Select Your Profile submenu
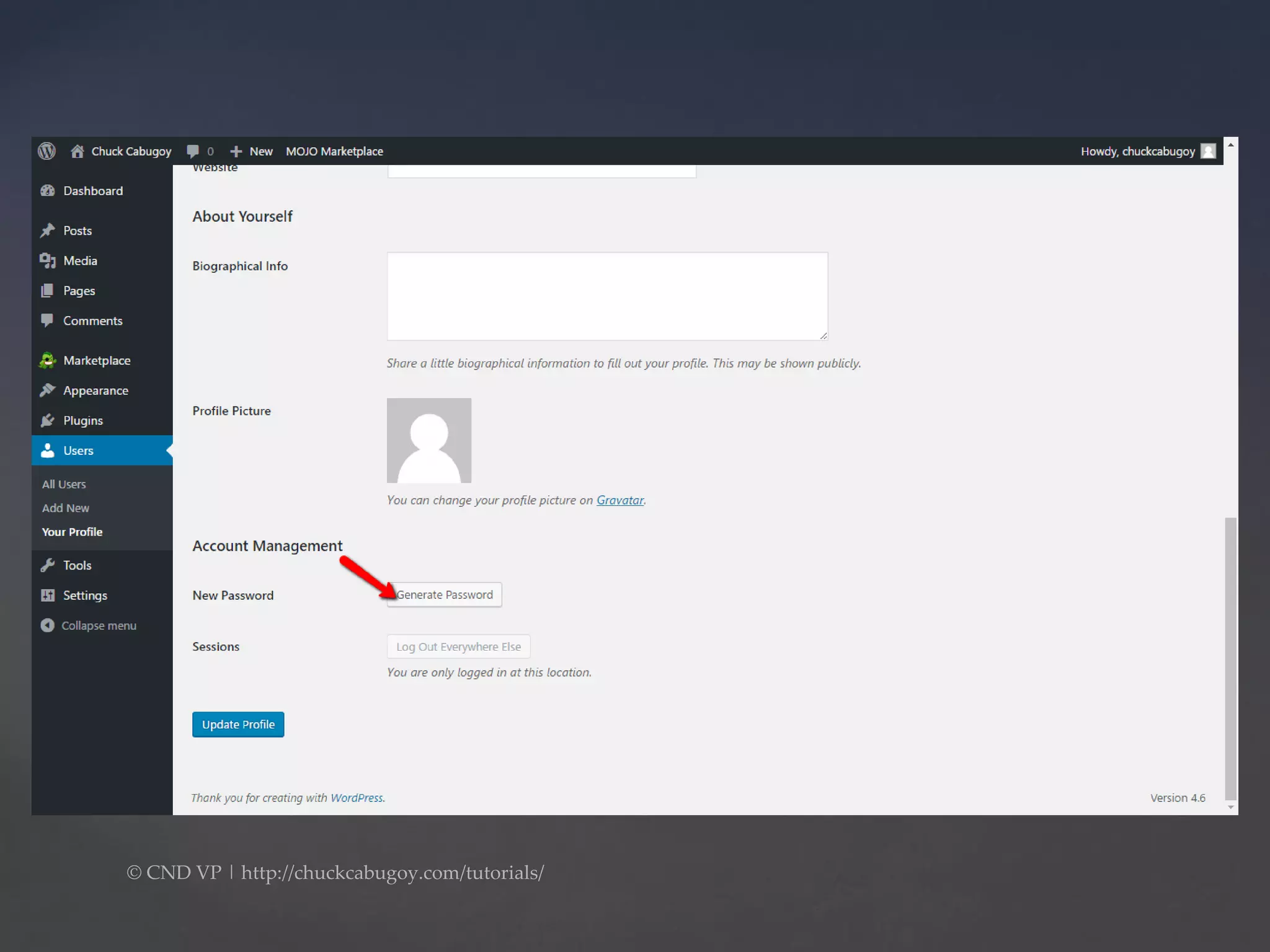1270x952 pixels. (x=73, y=532)
